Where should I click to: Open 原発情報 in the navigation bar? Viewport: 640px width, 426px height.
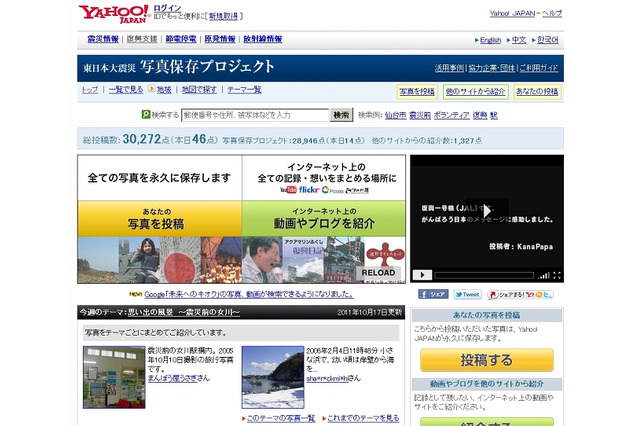[220, 39]
